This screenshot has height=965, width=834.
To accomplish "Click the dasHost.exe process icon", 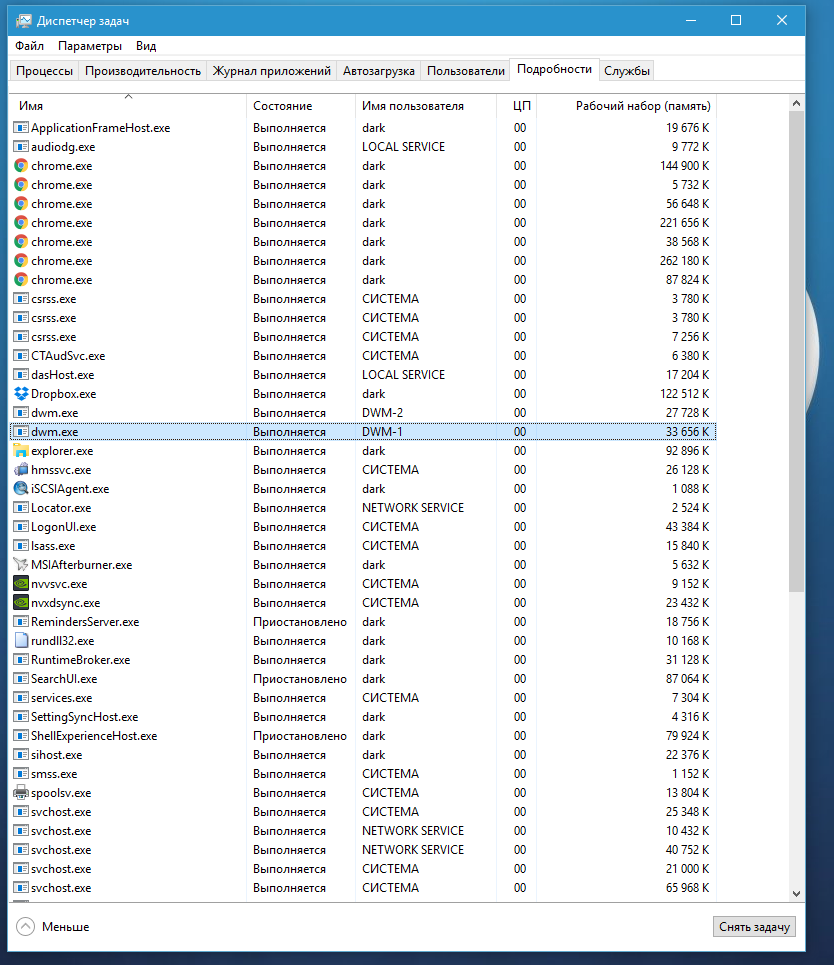I will coord(21,375).
